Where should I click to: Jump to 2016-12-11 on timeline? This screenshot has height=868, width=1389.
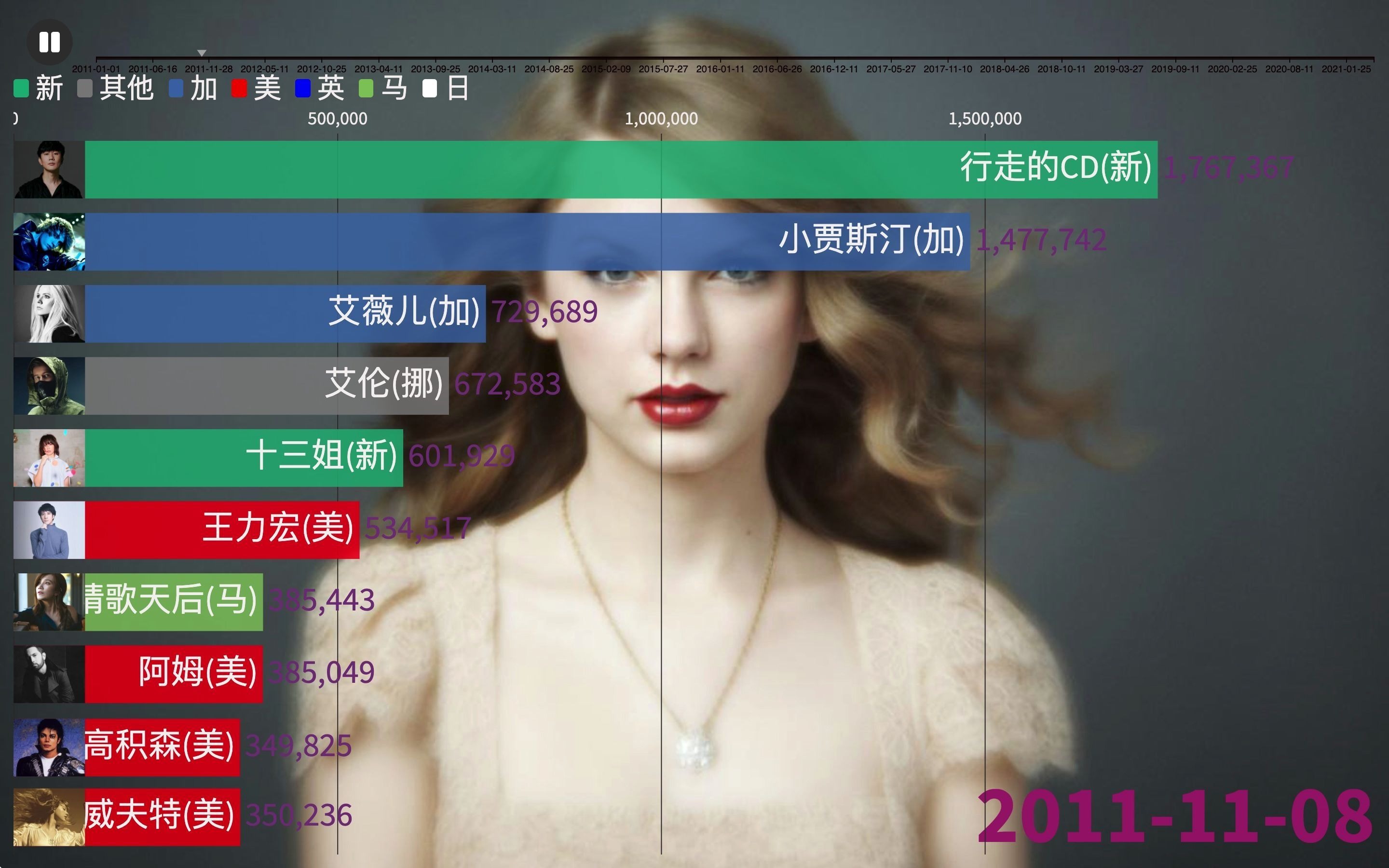[x=834, y=69]
